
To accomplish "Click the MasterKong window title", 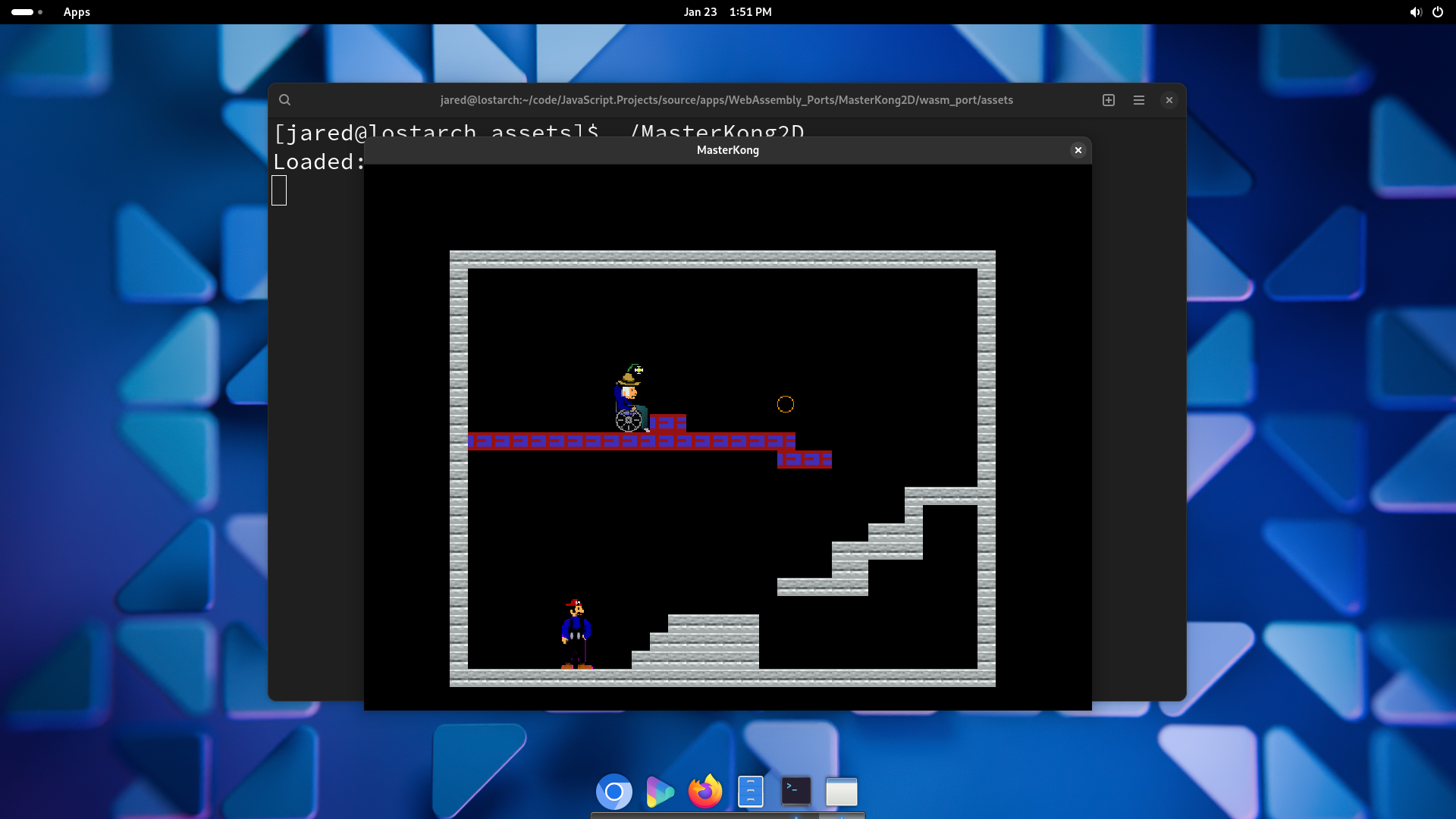I will click(728, 150).
